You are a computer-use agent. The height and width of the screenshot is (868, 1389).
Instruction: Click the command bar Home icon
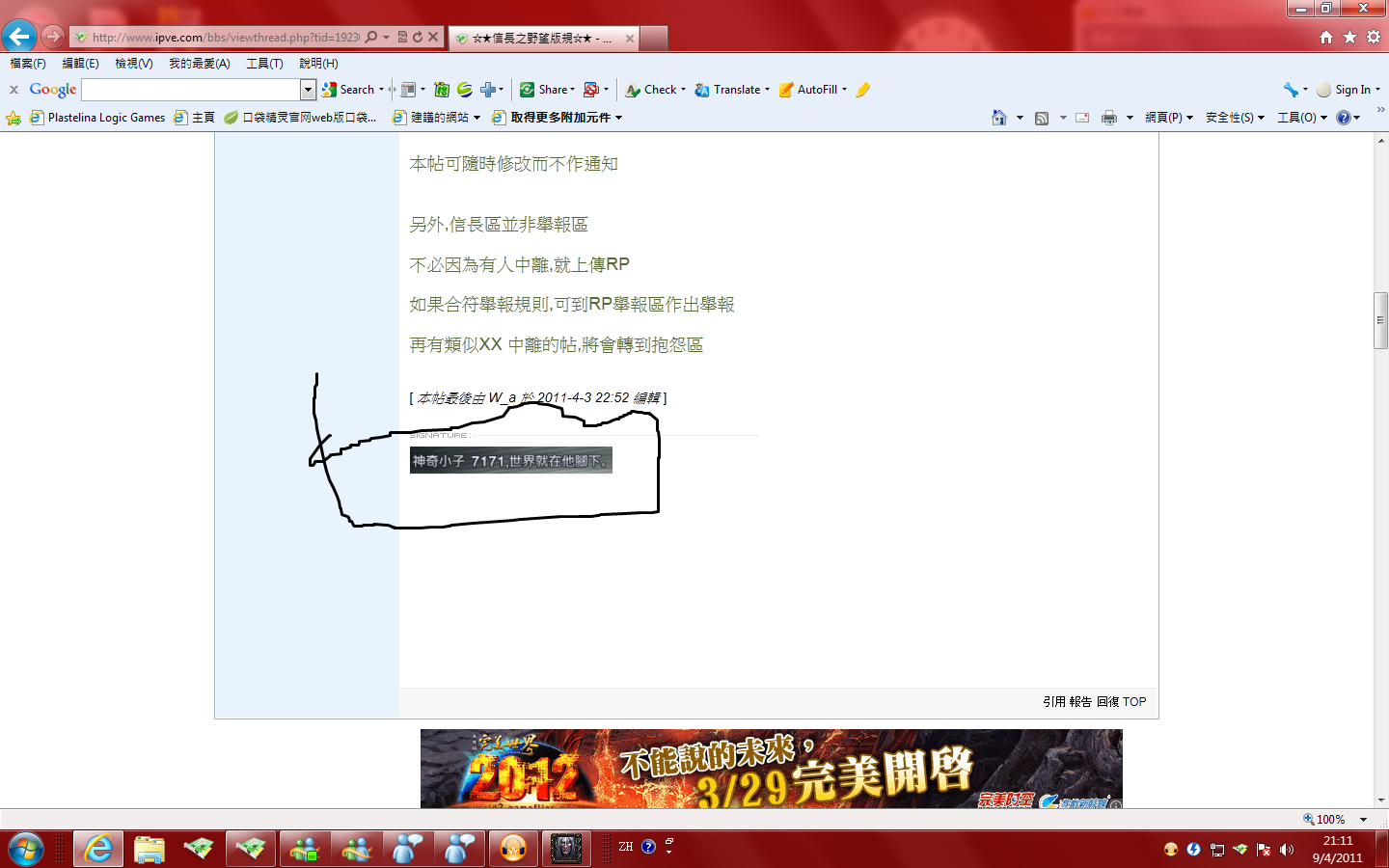(999, 118)
